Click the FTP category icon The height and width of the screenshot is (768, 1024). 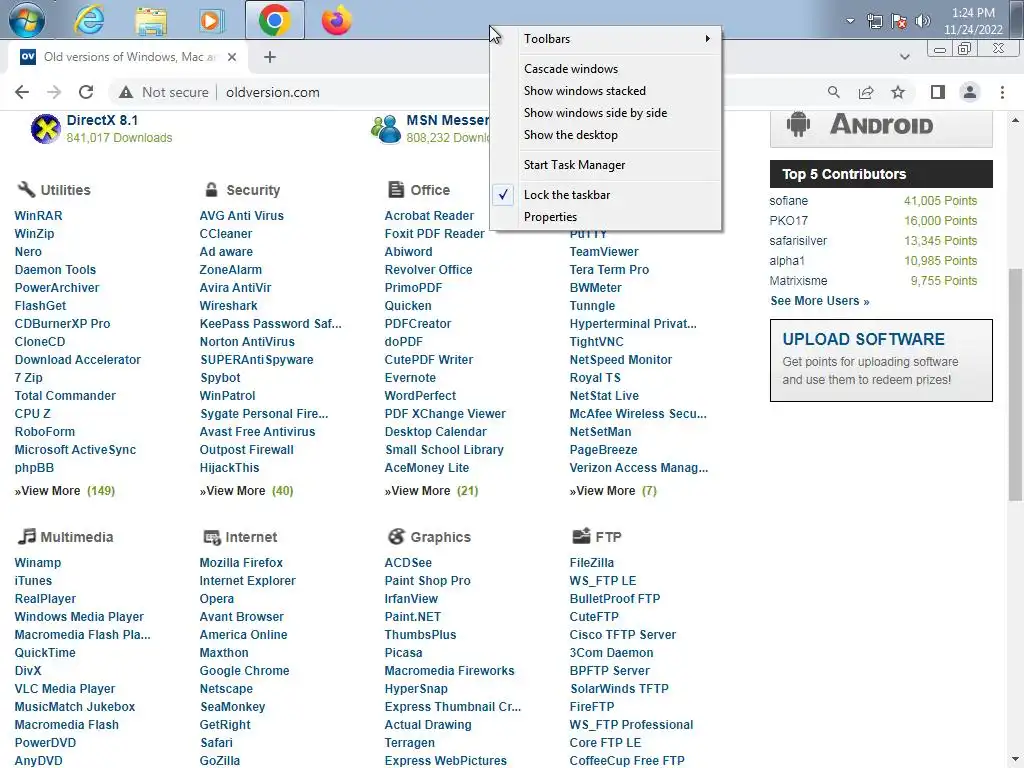click(x=581, y=536)
